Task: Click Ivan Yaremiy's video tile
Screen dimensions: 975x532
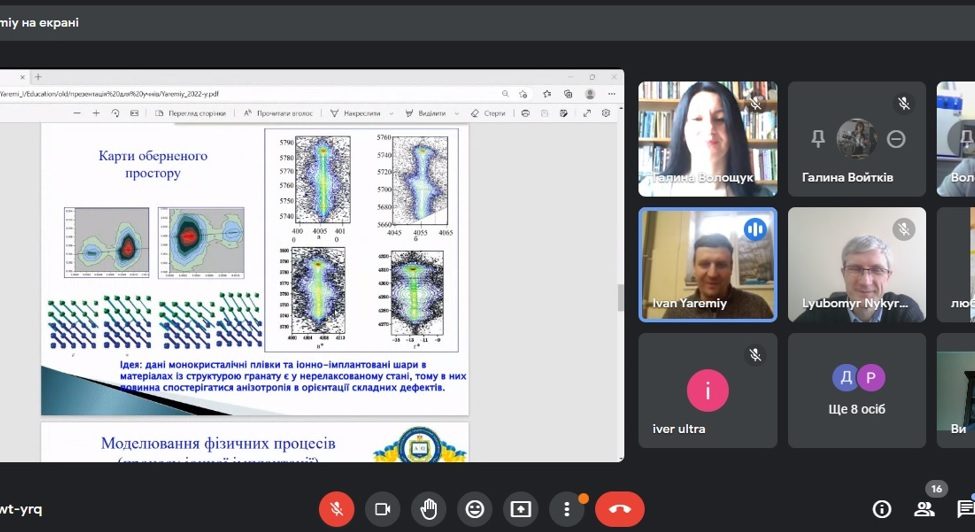Action: [x=708, y=265]
